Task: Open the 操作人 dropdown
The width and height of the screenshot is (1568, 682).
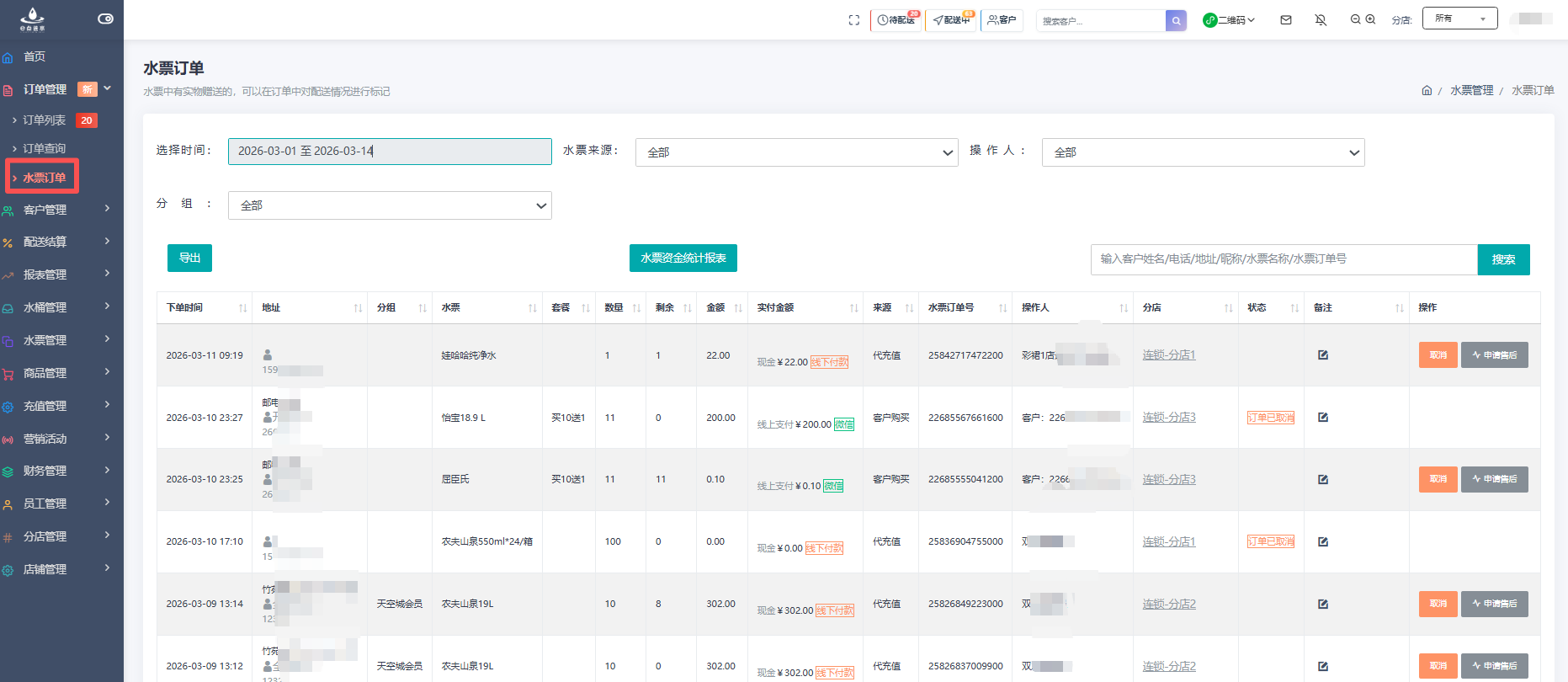Action: point(1203,152)
